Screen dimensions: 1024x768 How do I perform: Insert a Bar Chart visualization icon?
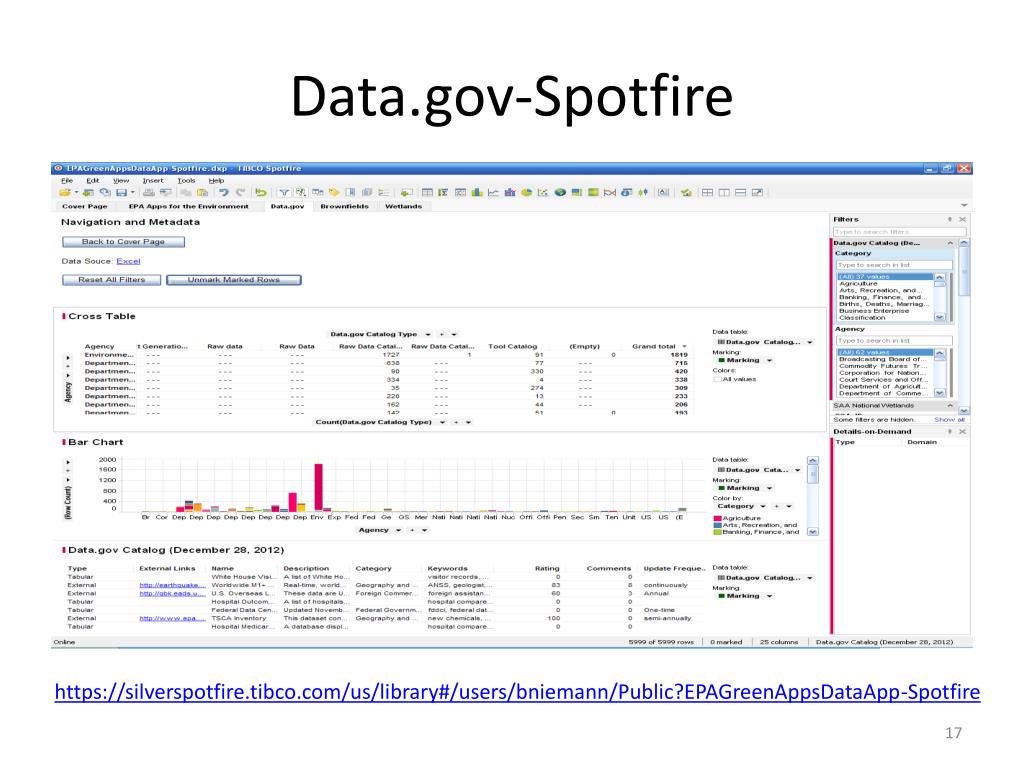point(477,193)
